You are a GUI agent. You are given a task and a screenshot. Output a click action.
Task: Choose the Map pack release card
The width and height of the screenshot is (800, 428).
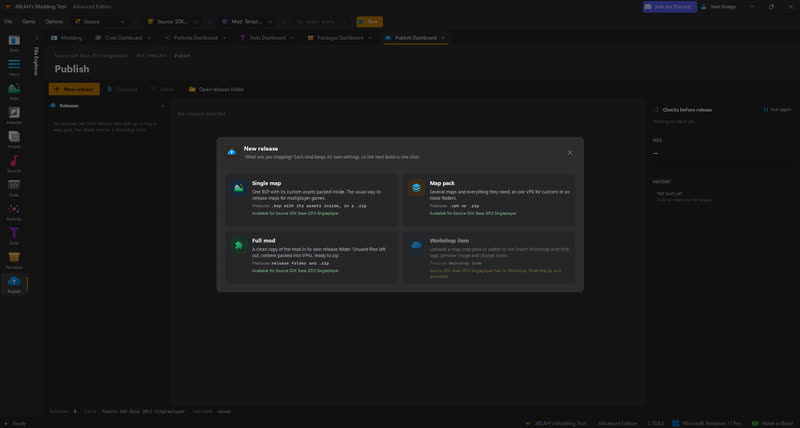coord(489,199)
